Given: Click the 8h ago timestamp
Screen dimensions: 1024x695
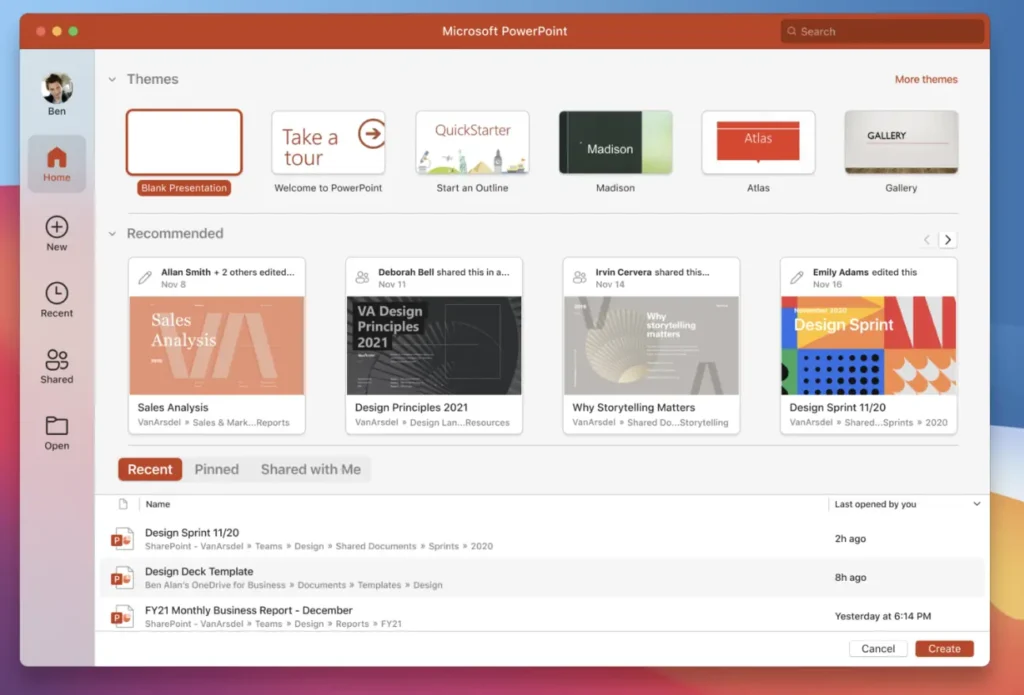Looking at the screenshot, I should [850, 577].
